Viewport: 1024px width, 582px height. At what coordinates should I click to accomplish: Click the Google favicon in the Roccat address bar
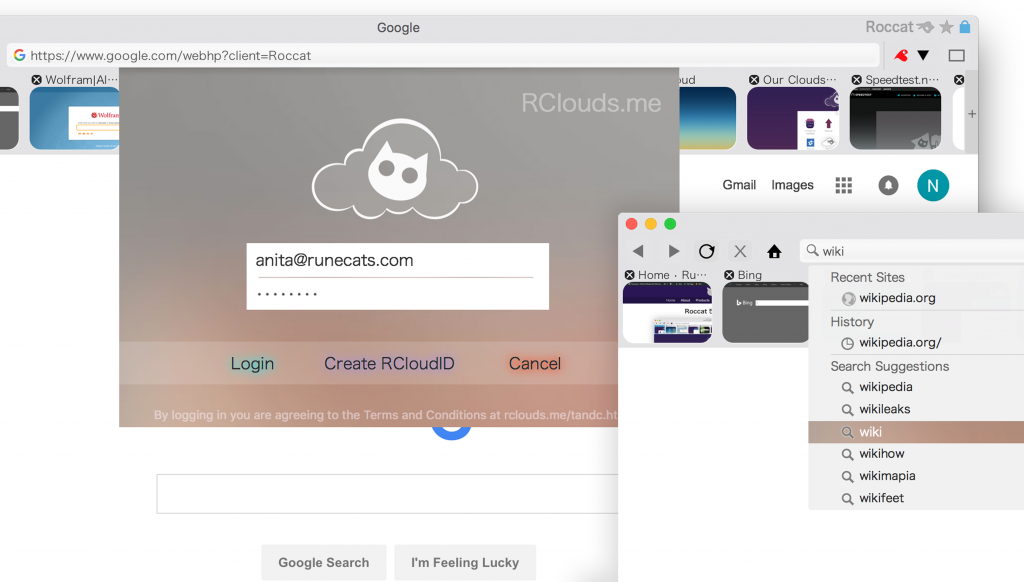[20, 56]
